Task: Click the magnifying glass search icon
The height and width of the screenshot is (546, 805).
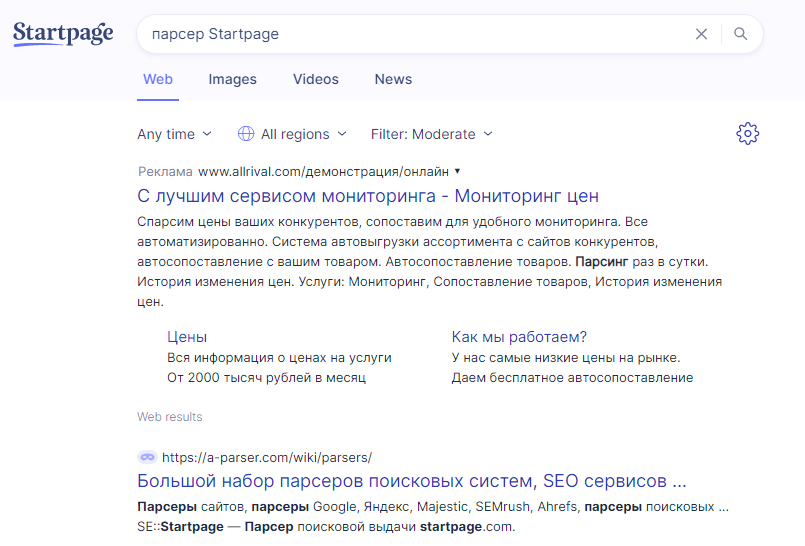Action: [740, 34]
